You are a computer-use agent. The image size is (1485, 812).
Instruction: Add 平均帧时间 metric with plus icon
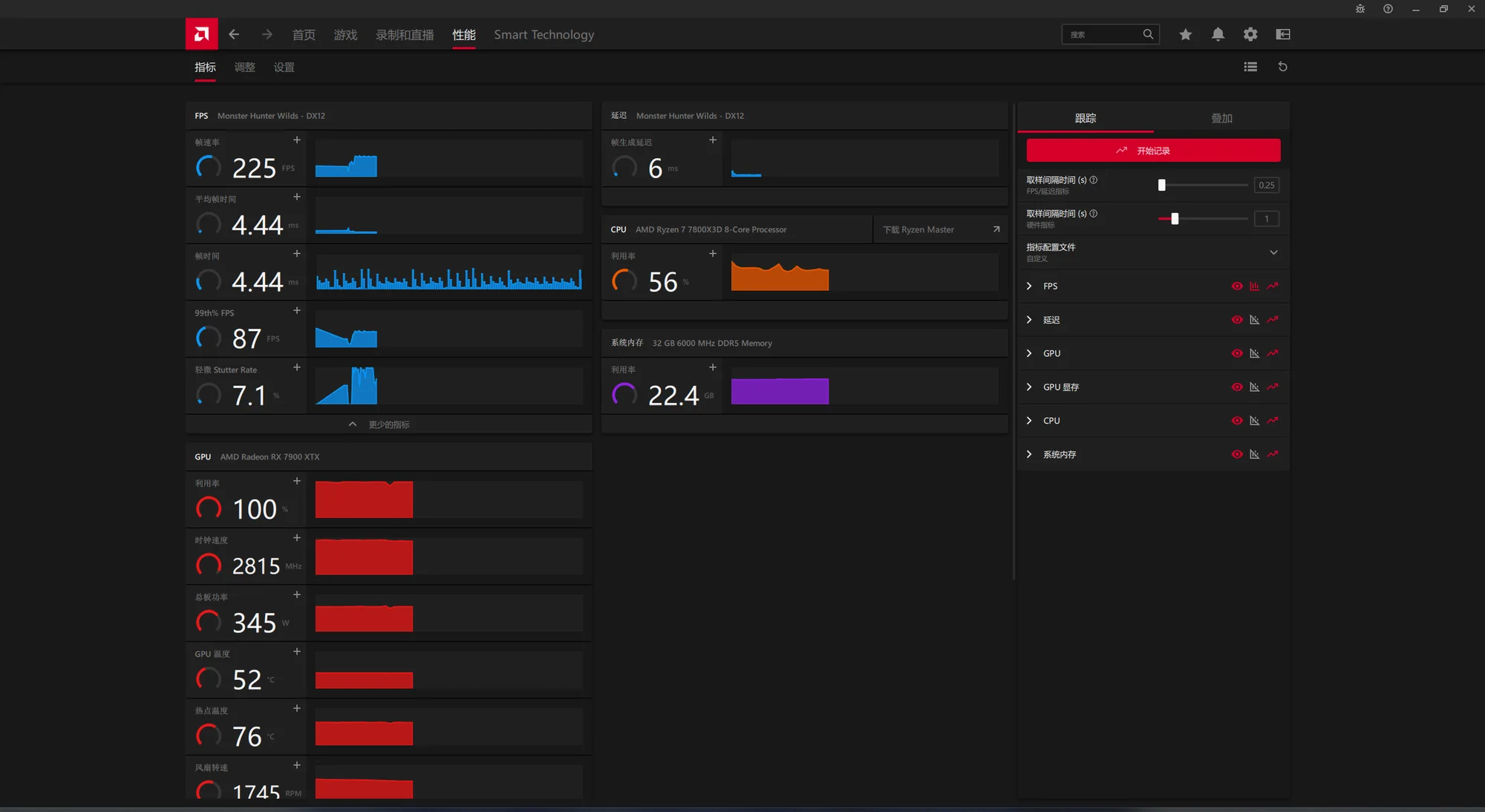(x=297, y=197)
